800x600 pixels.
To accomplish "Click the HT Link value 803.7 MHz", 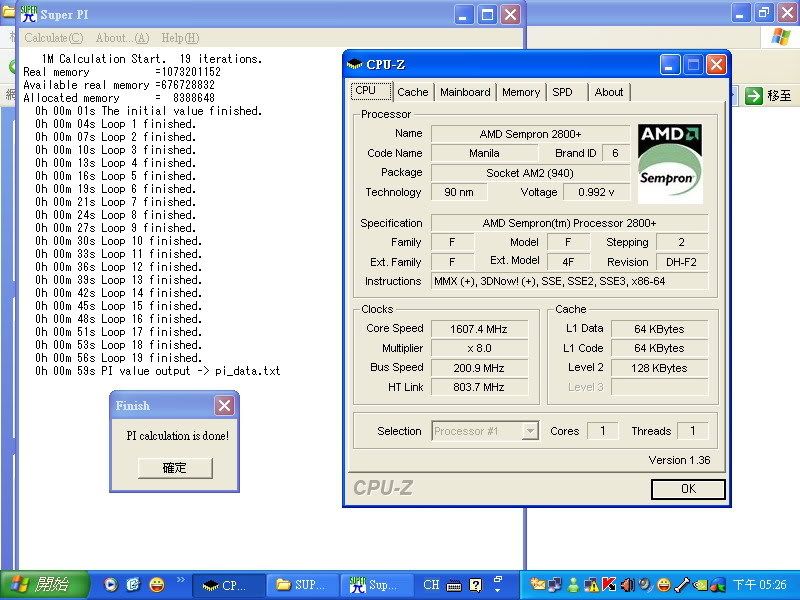I will [479, 387].
